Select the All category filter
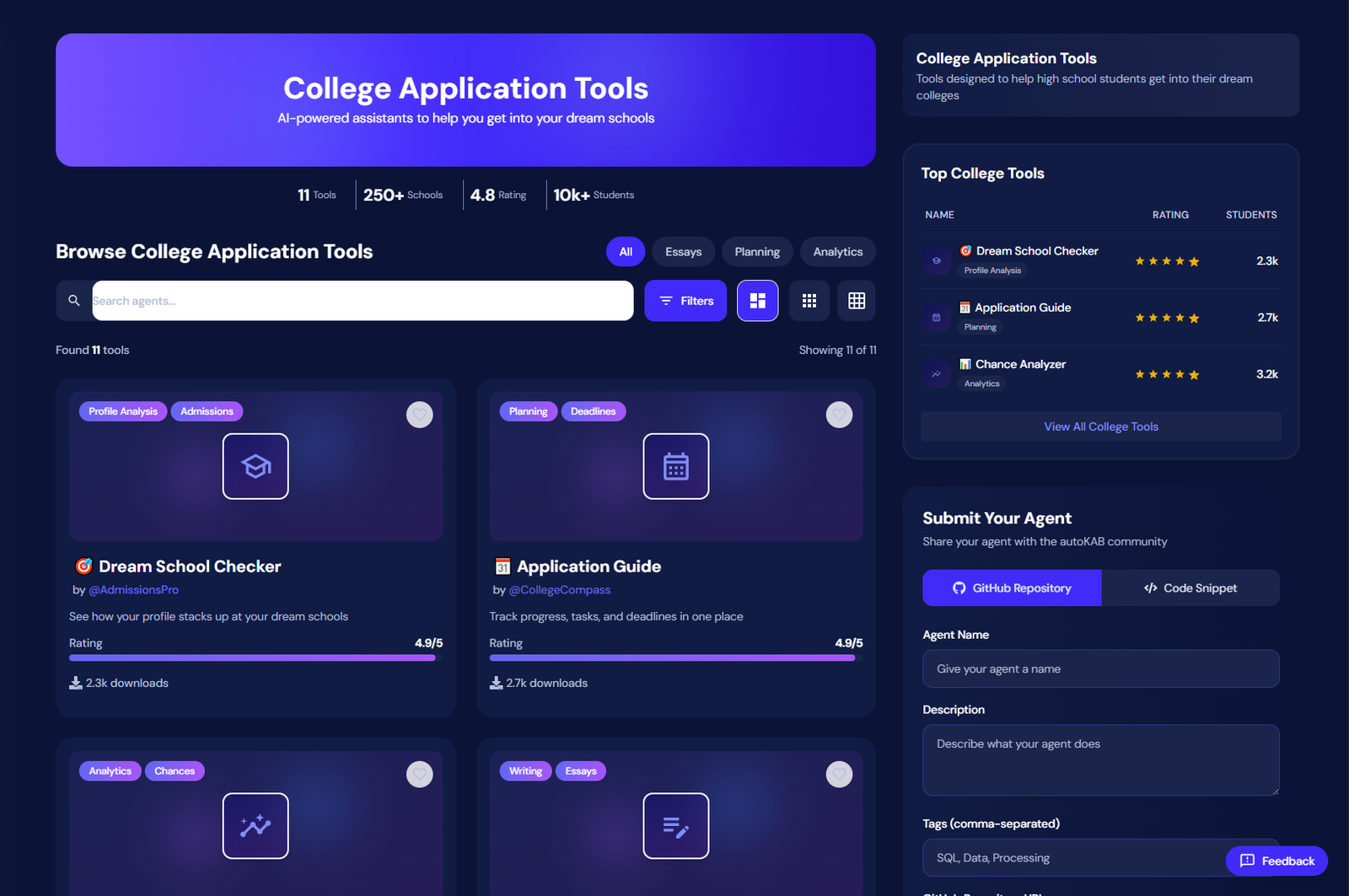This screenshot has height=896, width=1349. pyautogui.click(x=626, y=252)
